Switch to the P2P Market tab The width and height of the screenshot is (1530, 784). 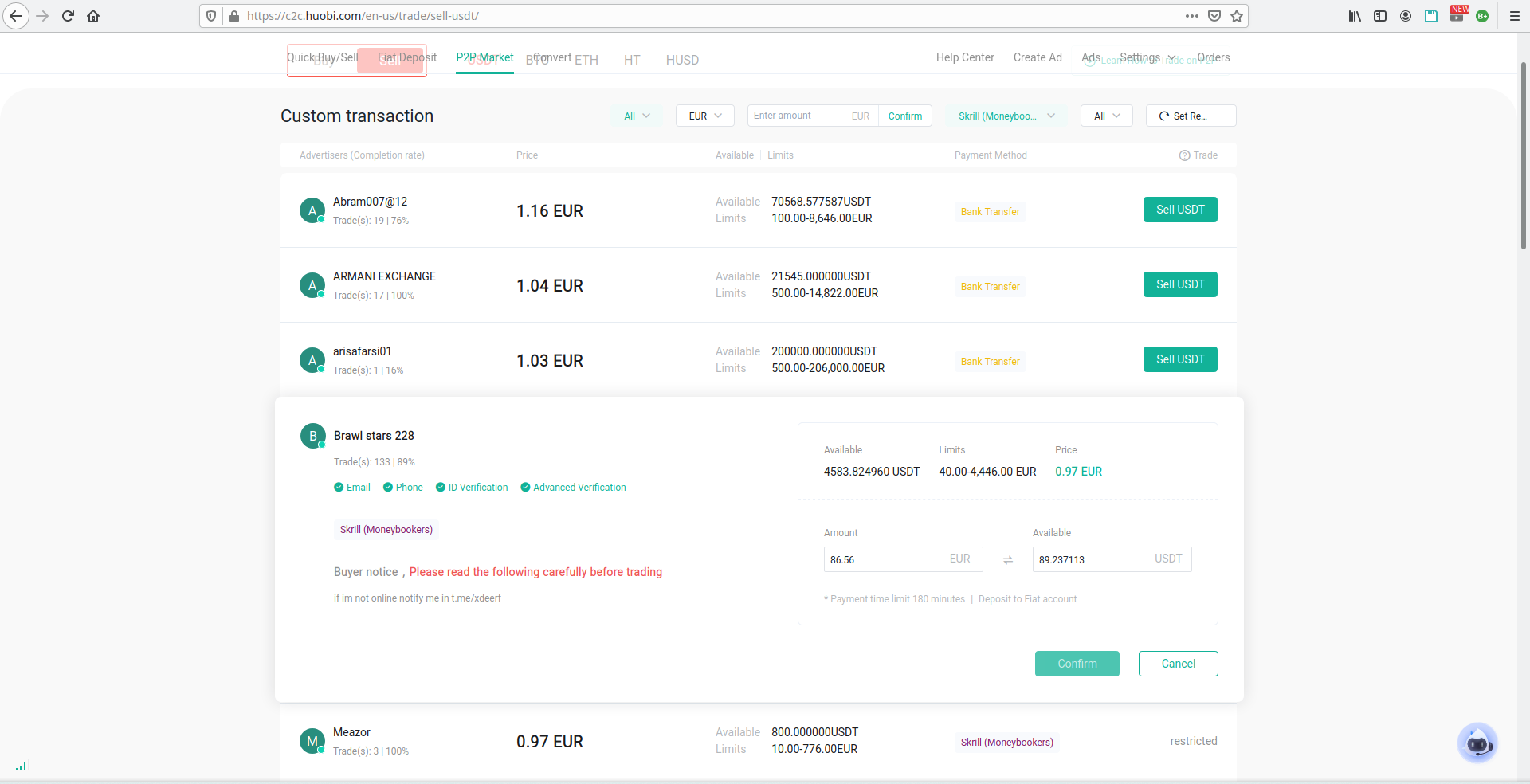(484, 57)
